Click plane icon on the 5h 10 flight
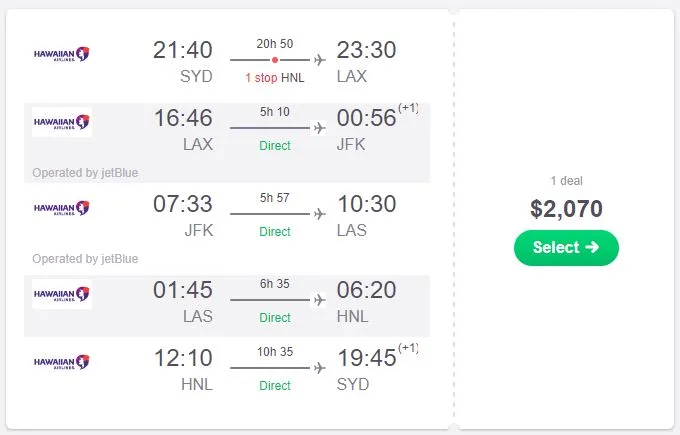 320,128
